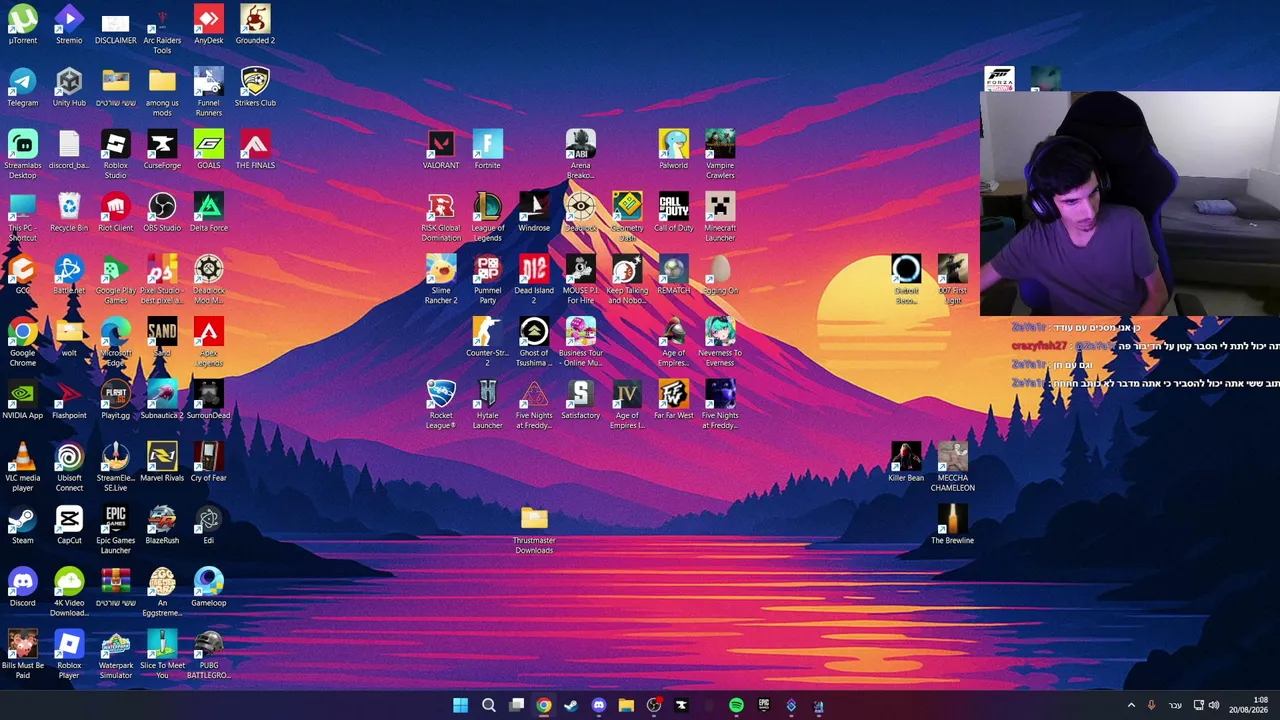The image size is (1280, 720).
Task: Open OBS Studio from the taskbar
Action: (x=654, y=706)
